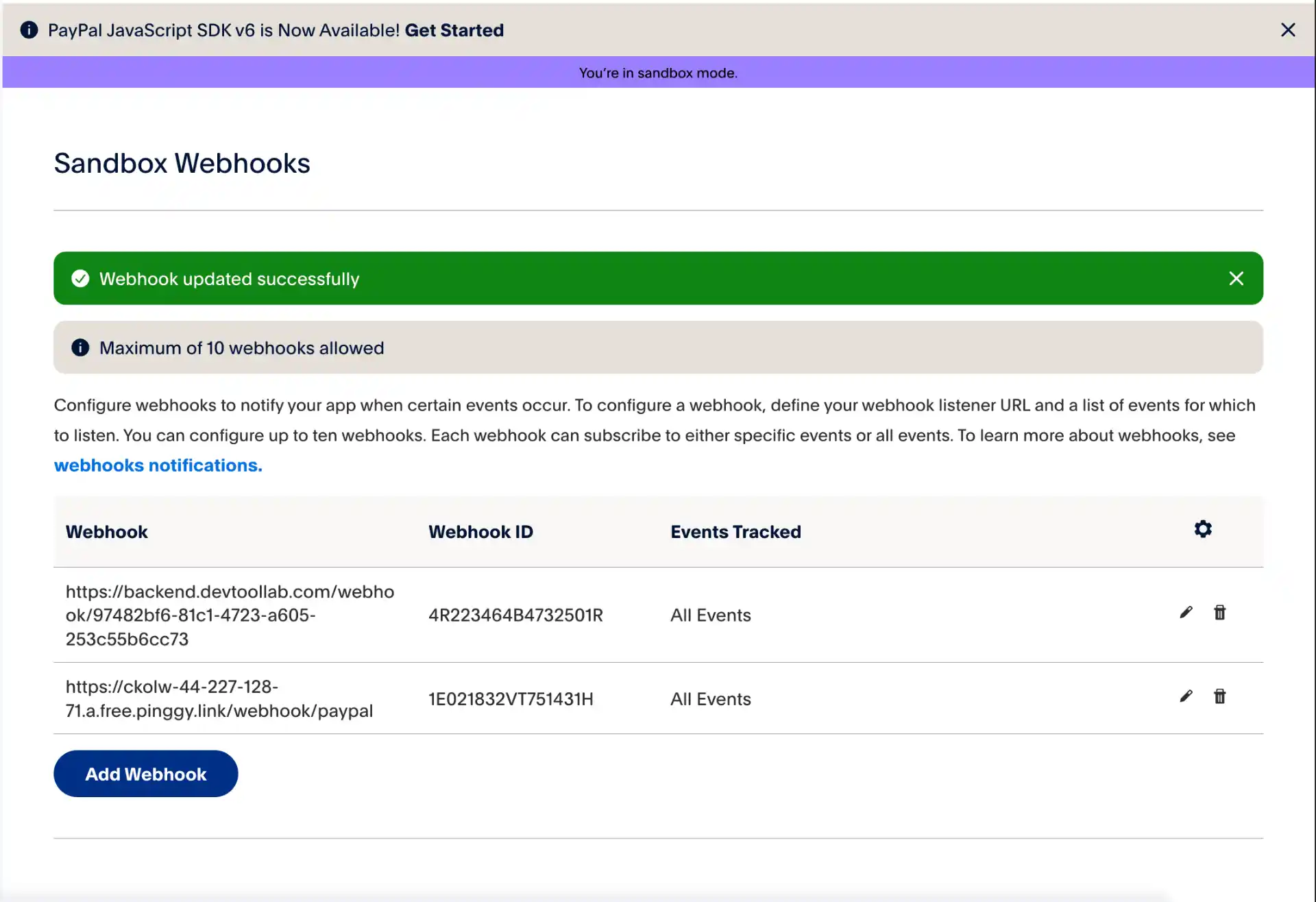Edit the backend.devtoollab.com webhook
The width and height of the screenshot is (1316, 902).
tap(1186, 612)
